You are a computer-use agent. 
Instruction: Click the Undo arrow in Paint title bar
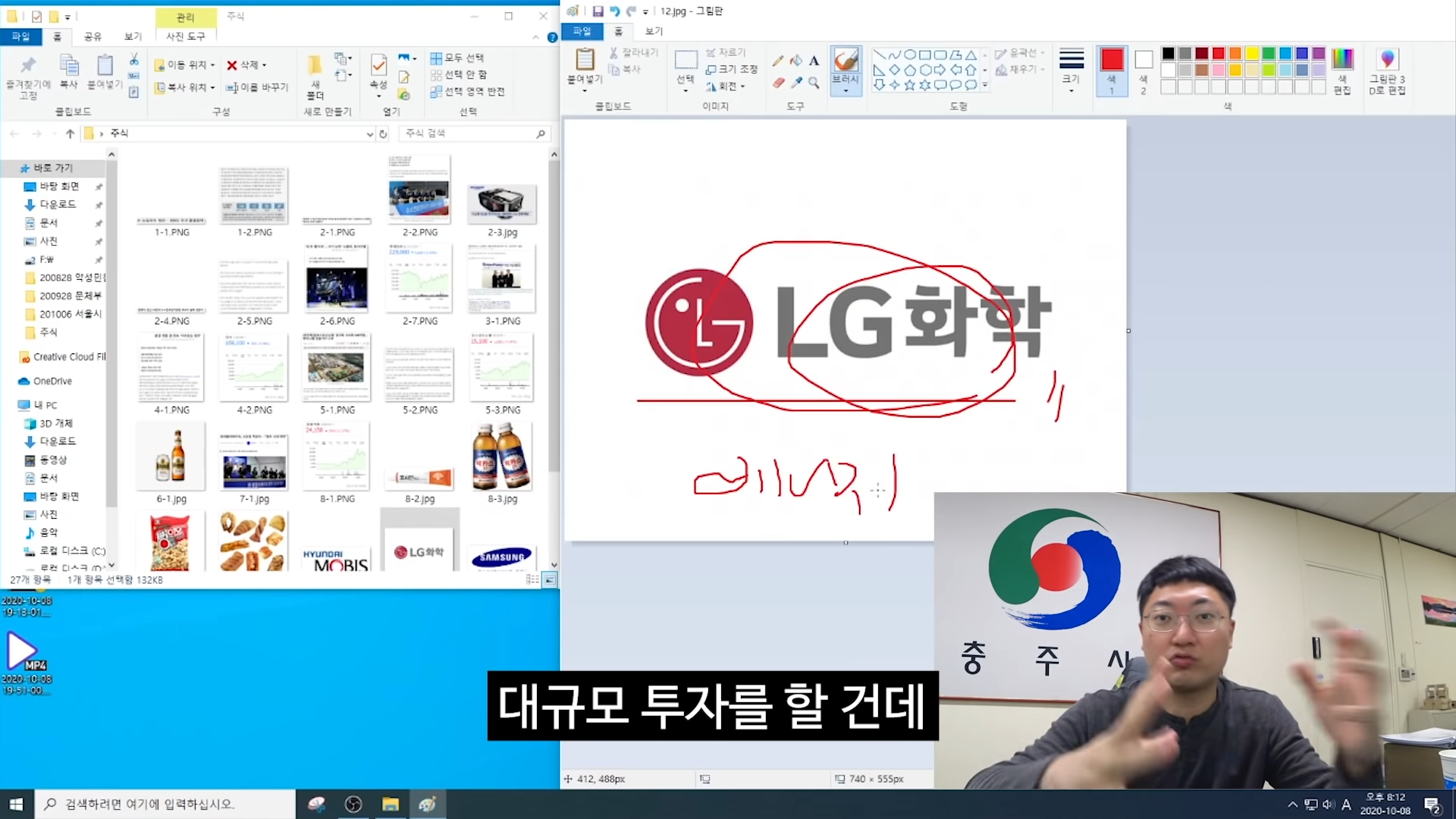[x=614, y=11]
